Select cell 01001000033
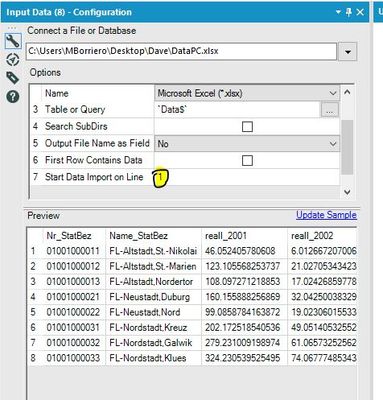The height and width of the screenshot is (400, 383). [73, 358]
